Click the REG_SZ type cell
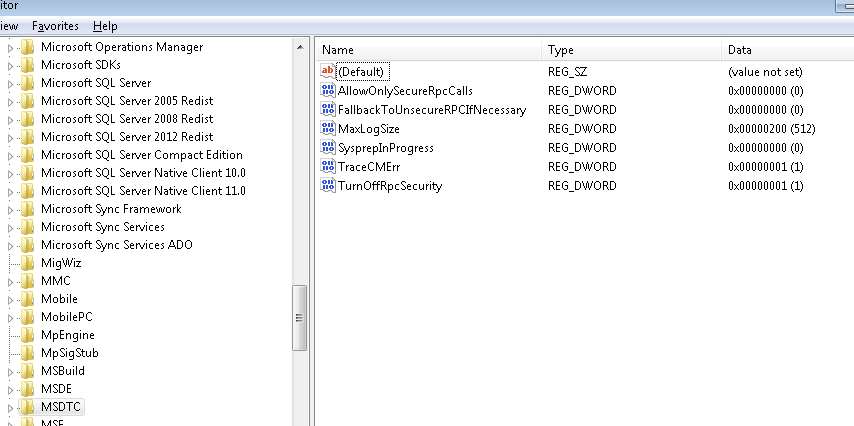 567,71
